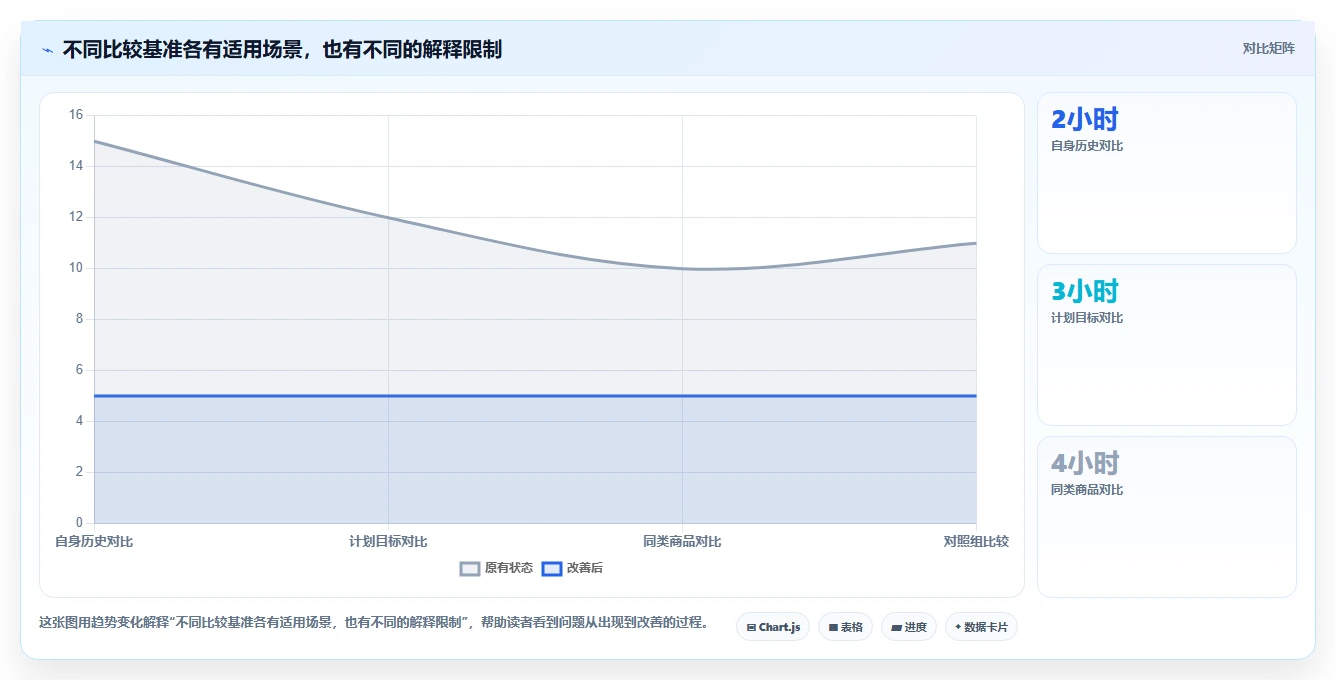Click the icon inside Chart.js tag
Image resolution: width=1336 pixels, height=680 pixels.
point(751,628)
